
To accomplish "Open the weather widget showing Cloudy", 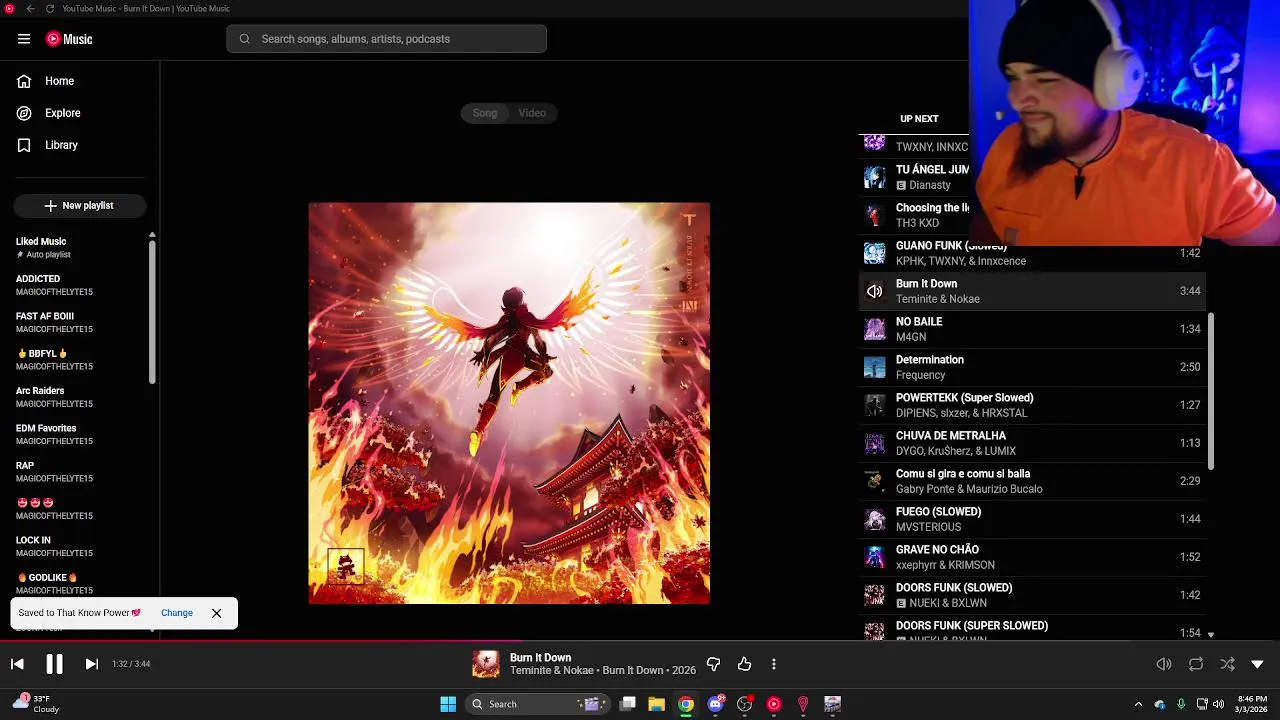I will [36, 704].
